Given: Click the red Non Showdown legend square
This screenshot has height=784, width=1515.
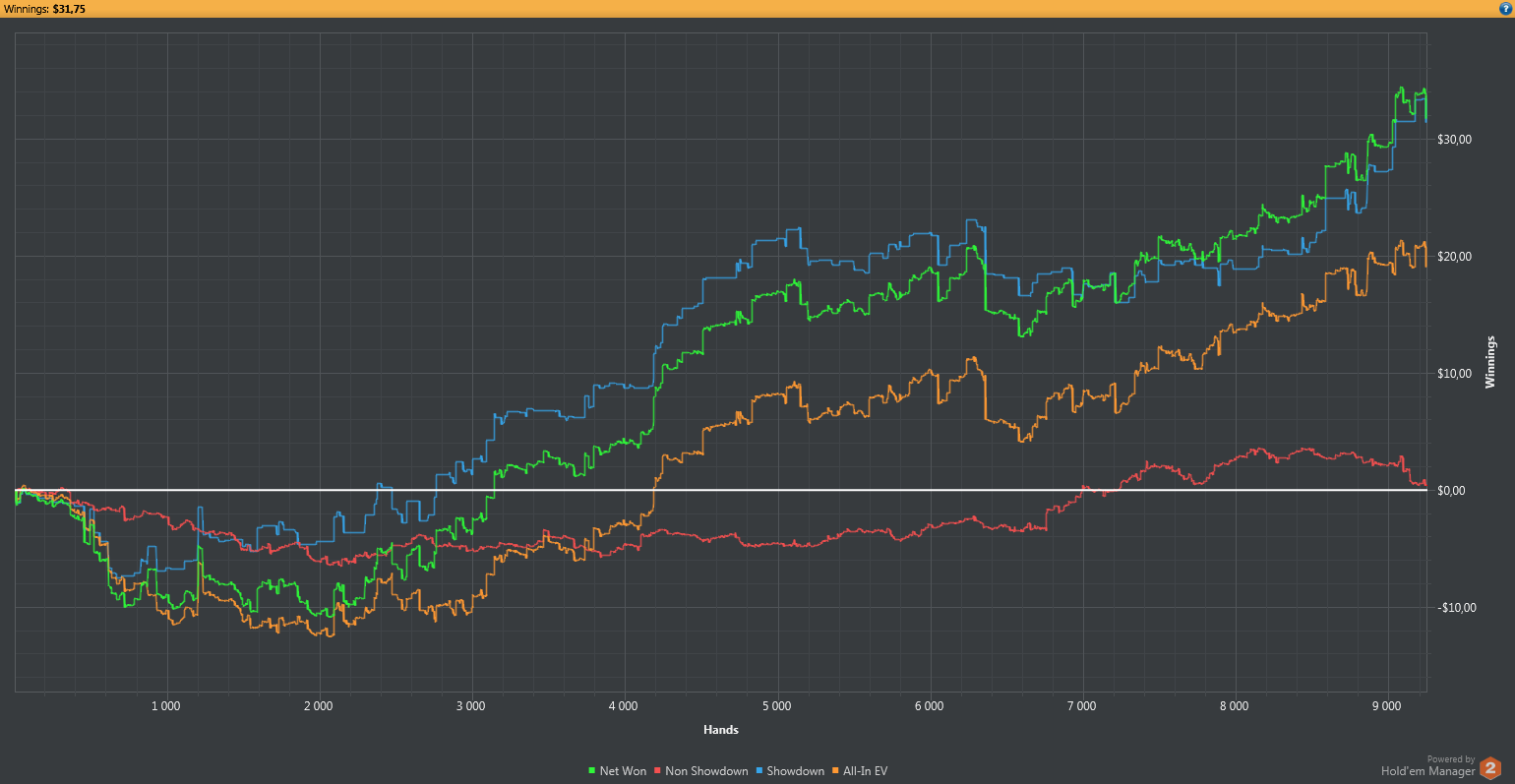Looking at the screenshot, I should click(x=657, y=771).
